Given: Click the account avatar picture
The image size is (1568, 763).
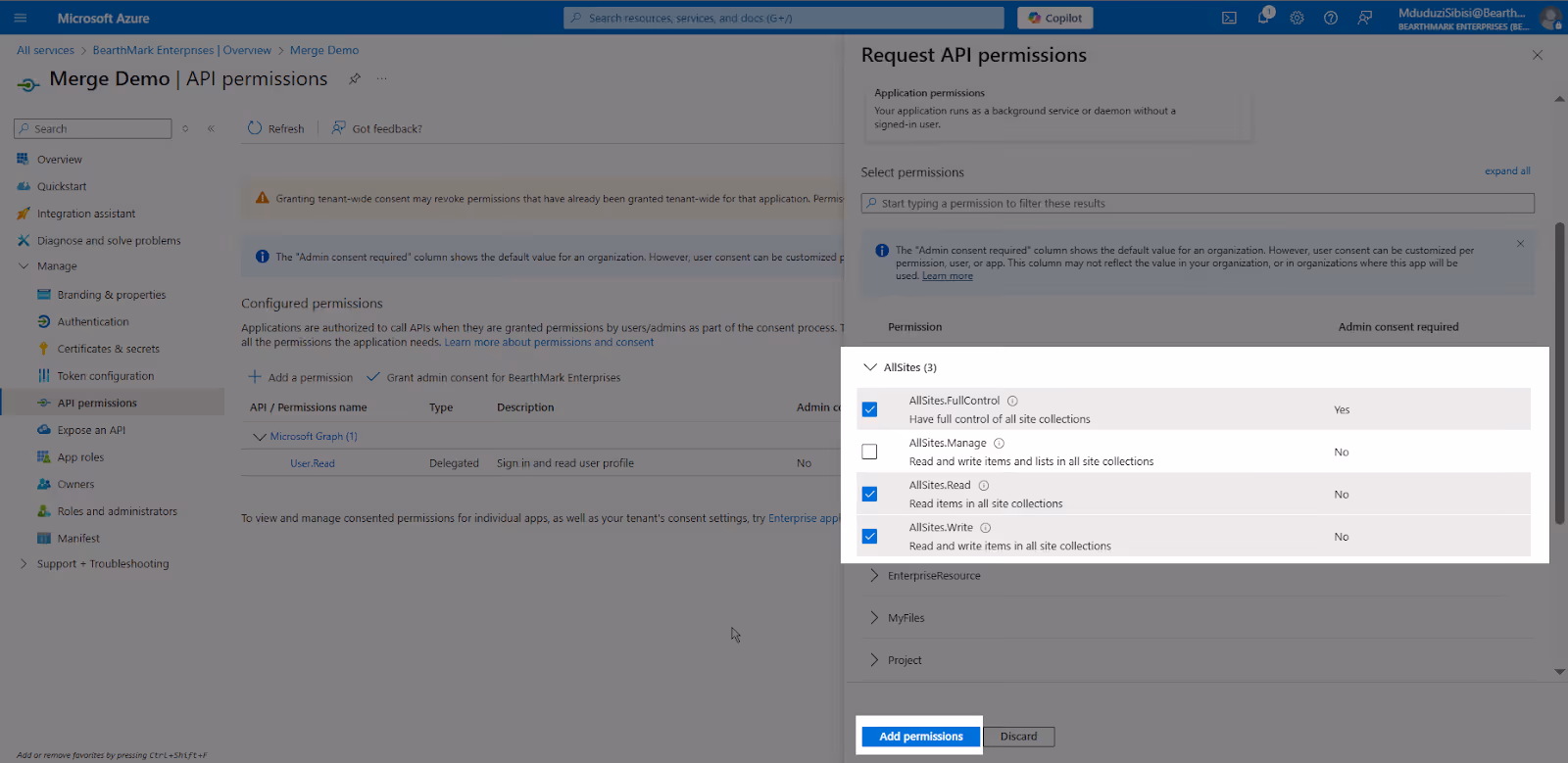Looking at the screenshot, I should coord(1550,18).
